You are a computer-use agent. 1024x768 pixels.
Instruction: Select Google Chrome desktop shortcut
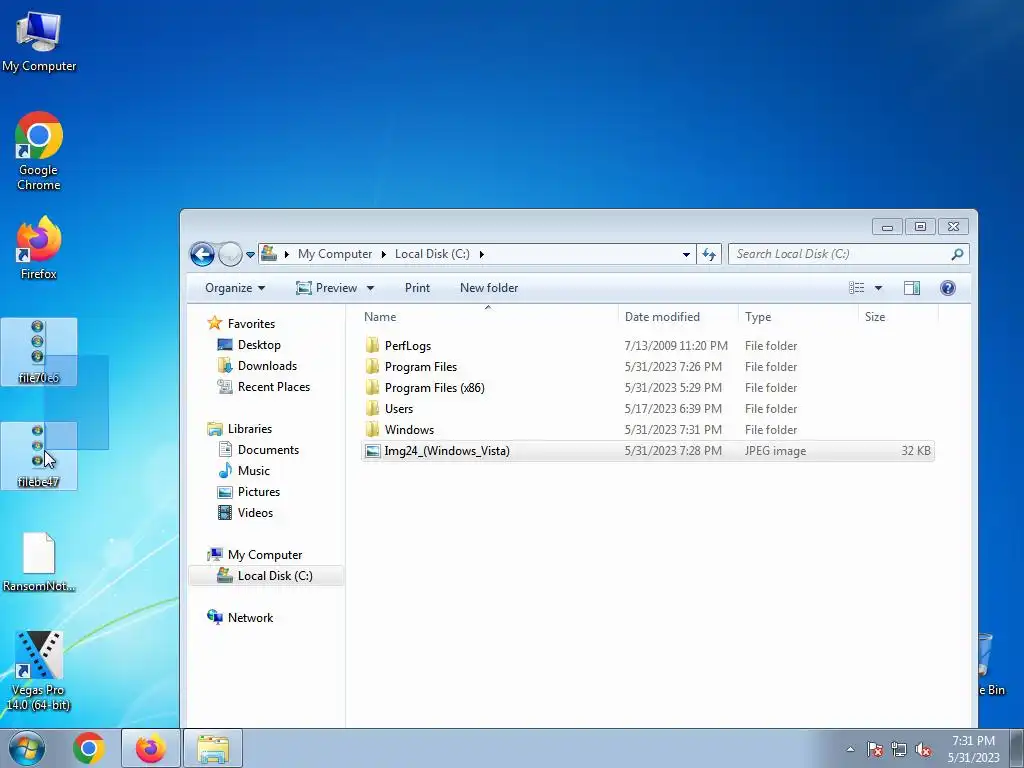39,152
